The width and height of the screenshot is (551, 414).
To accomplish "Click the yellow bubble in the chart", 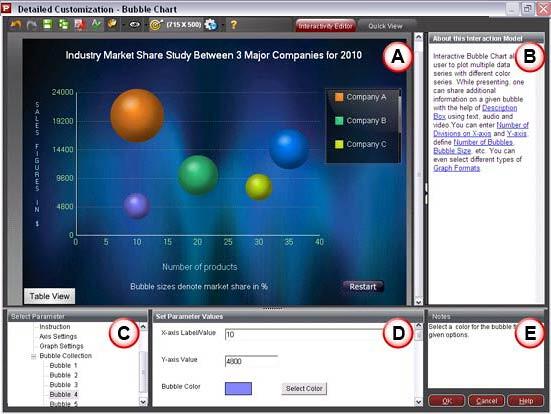I will (x=259, y=187).
